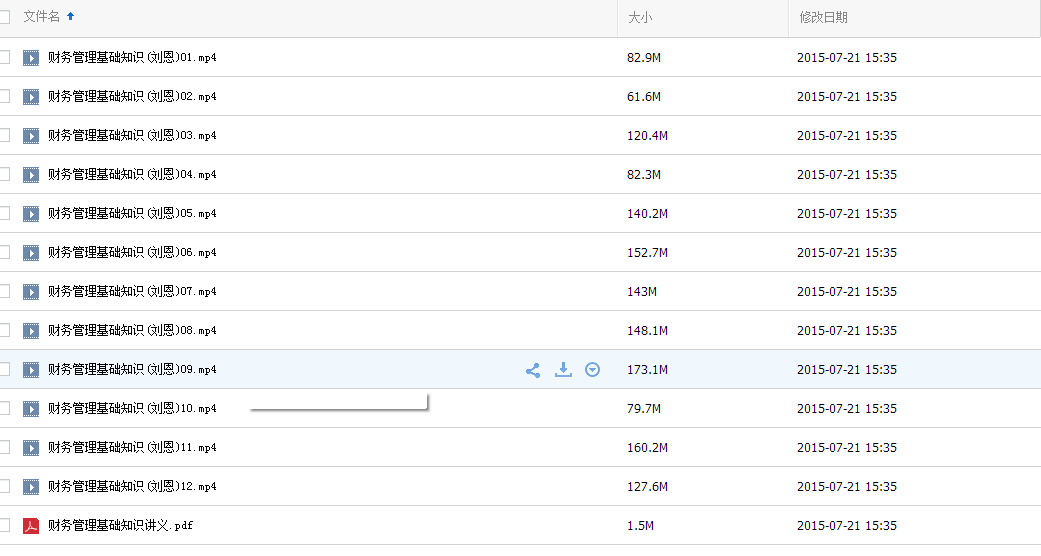Check the box for 财务管理基础知识(刘恩)06.mp4

pos(4,252)
